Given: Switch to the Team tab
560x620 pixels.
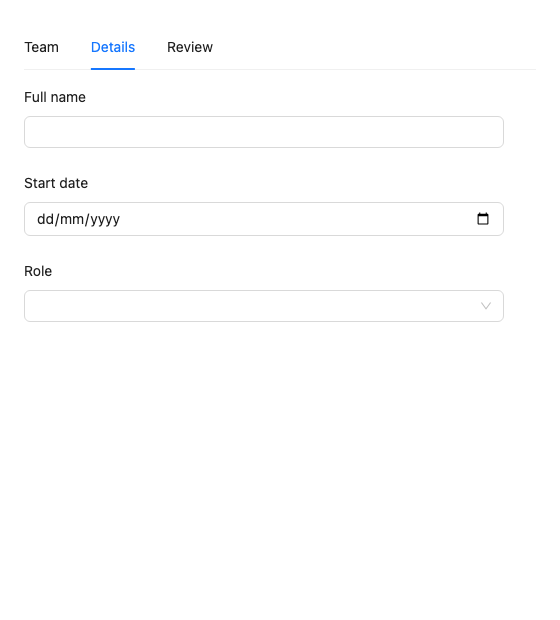Looking at the screenshot, I should [x=42, y=47].
